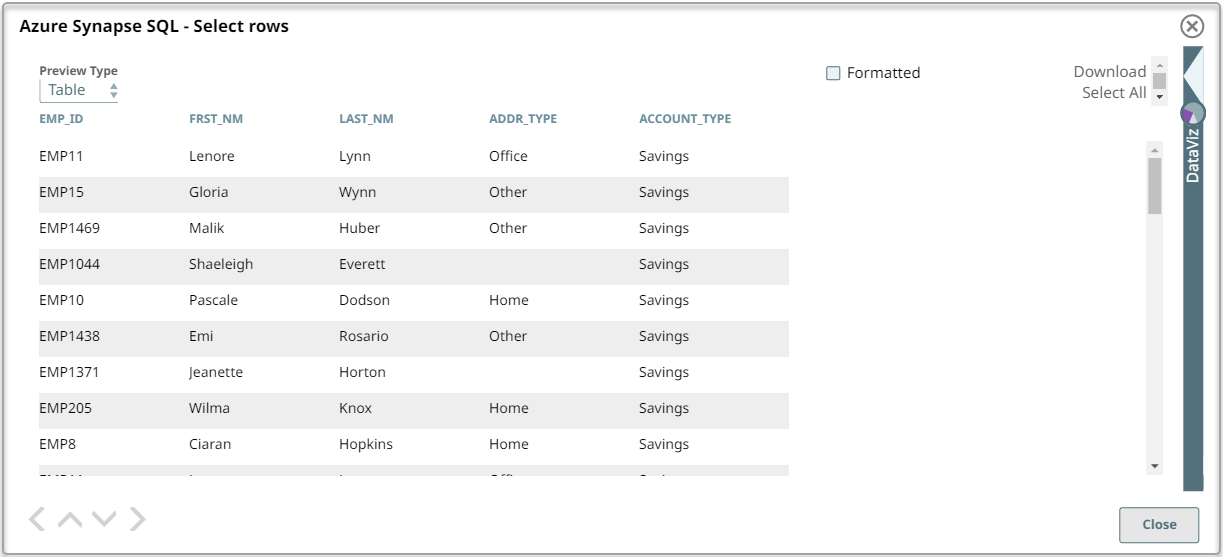The height and width of the screenshot is (557, 1223).
Task: Go down with the down chevron
Action: (104, 519)
